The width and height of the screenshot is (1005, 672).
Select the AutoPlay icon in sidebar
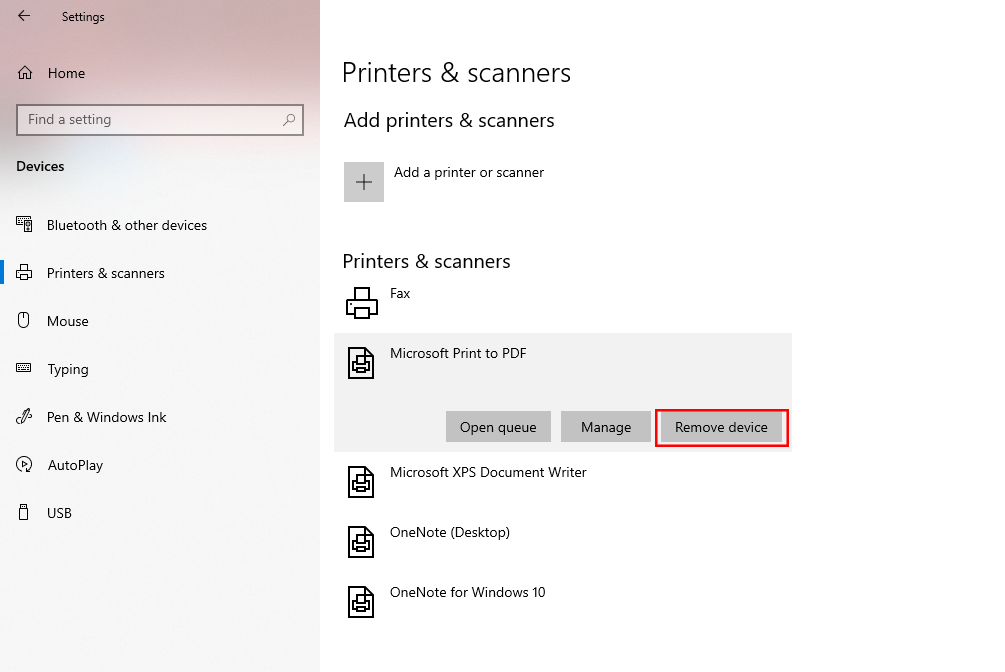coord(25,465)
